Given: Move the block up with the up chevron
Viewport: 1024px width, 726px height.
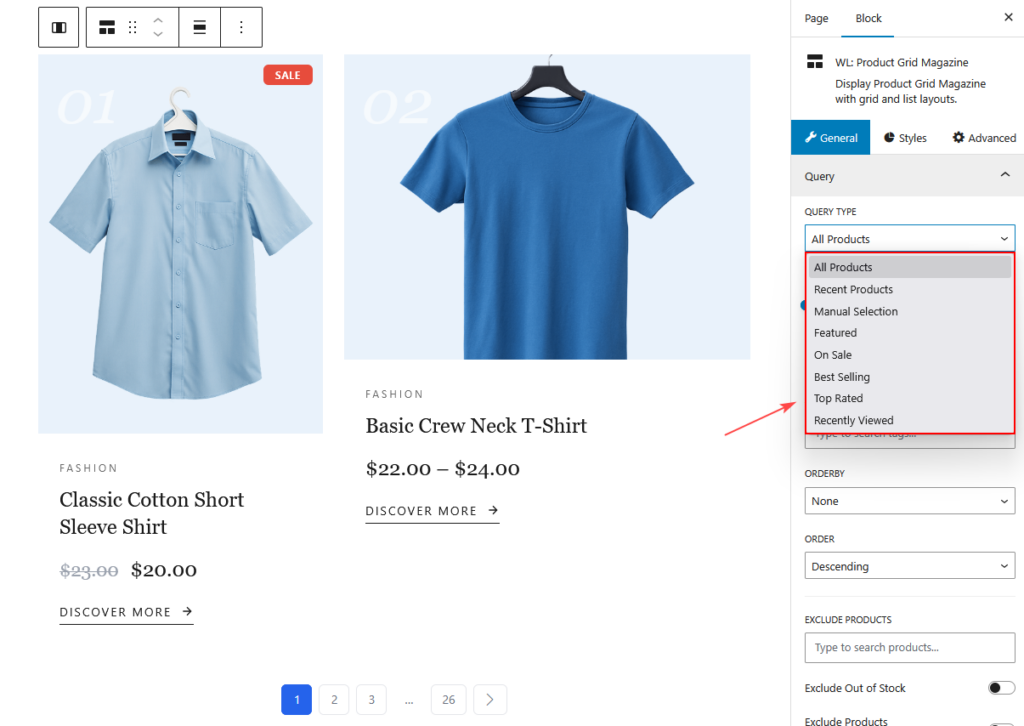Looking at the screenshot, I should click(x=160, y=20).
